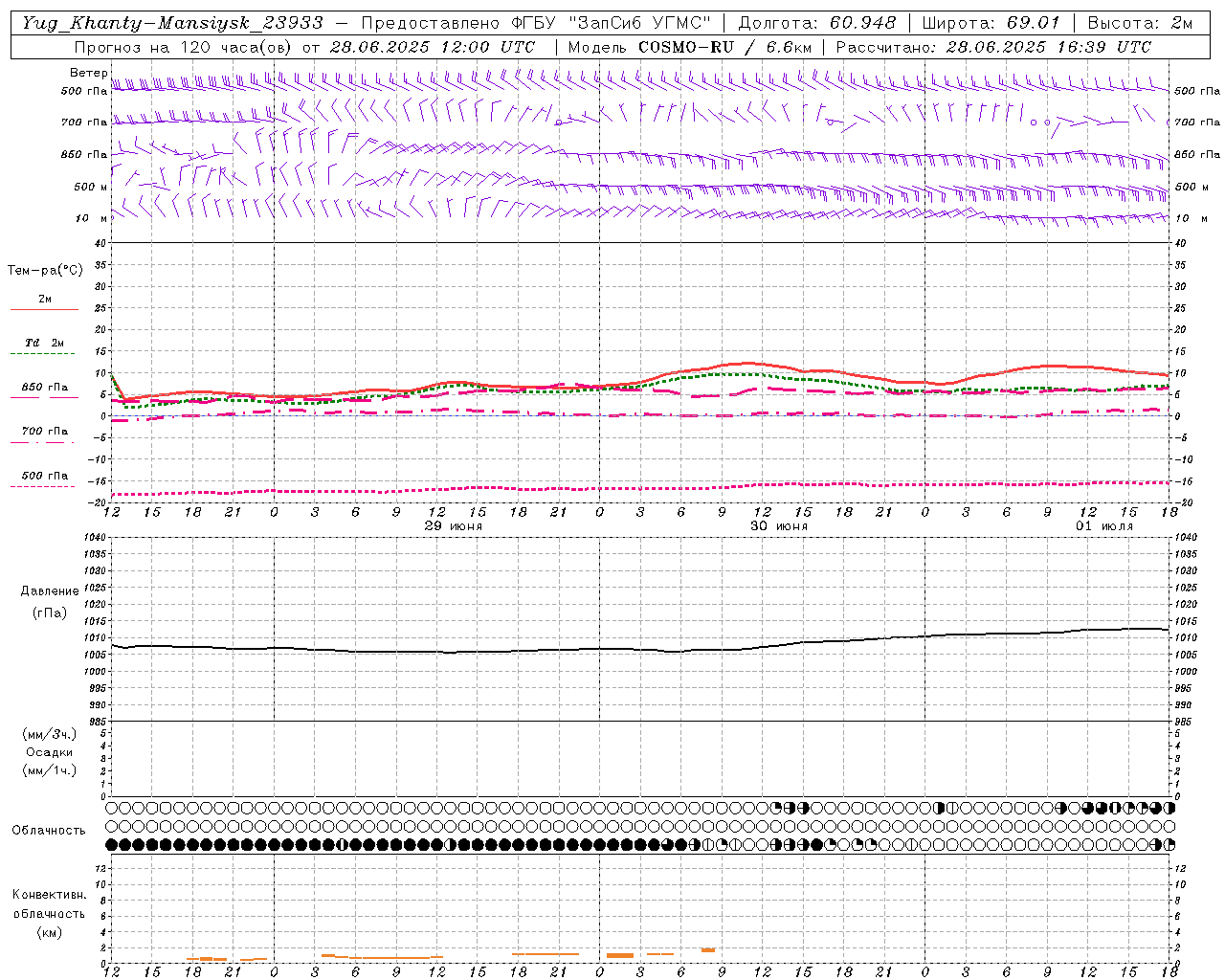This screenshot has height=980, width=1225.
Task: Click the Прогноз на 120 часа(ов) text
Action: (x=184, y=47)
